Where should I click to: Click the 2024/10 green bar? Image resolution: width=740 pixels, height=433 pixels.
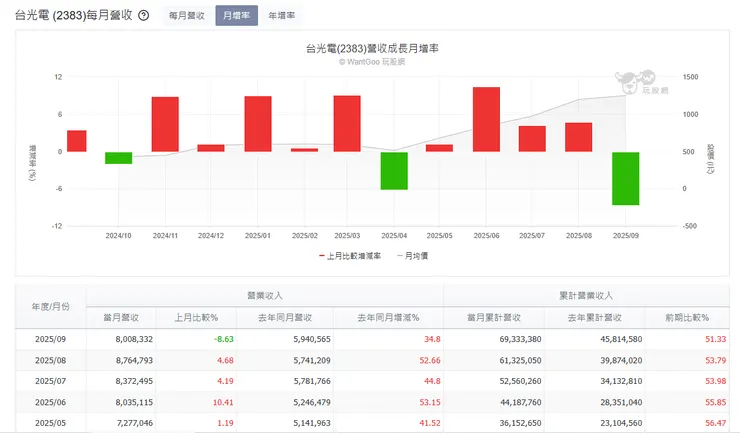coord(118,158)
